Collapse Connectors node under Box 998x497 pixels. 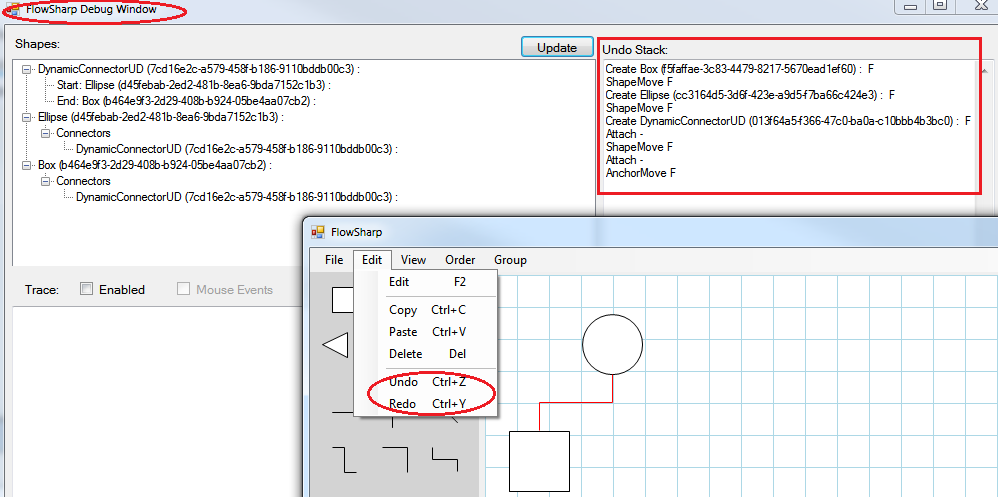[x=46, y=181]
